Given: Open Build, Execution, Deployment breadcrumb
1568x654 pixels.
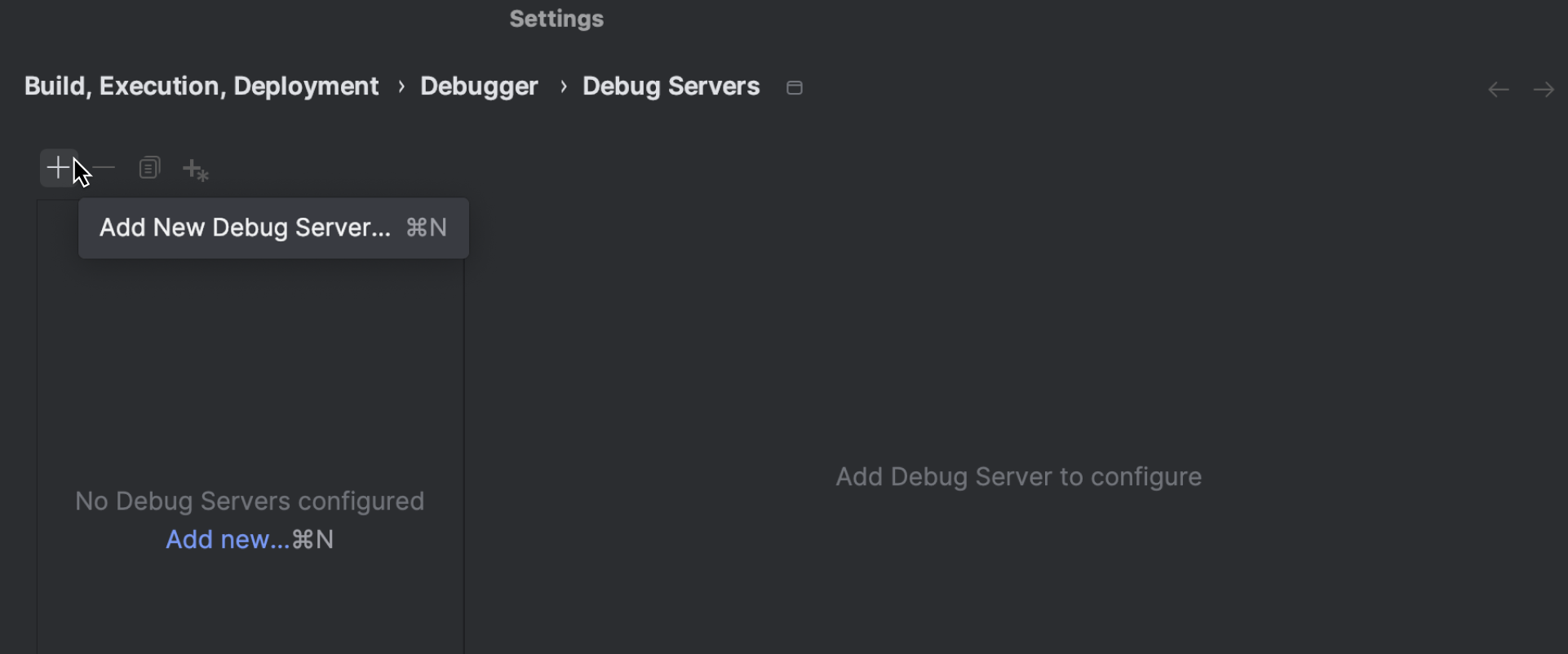Looking at the screenshot, I should tap(202, 86).
